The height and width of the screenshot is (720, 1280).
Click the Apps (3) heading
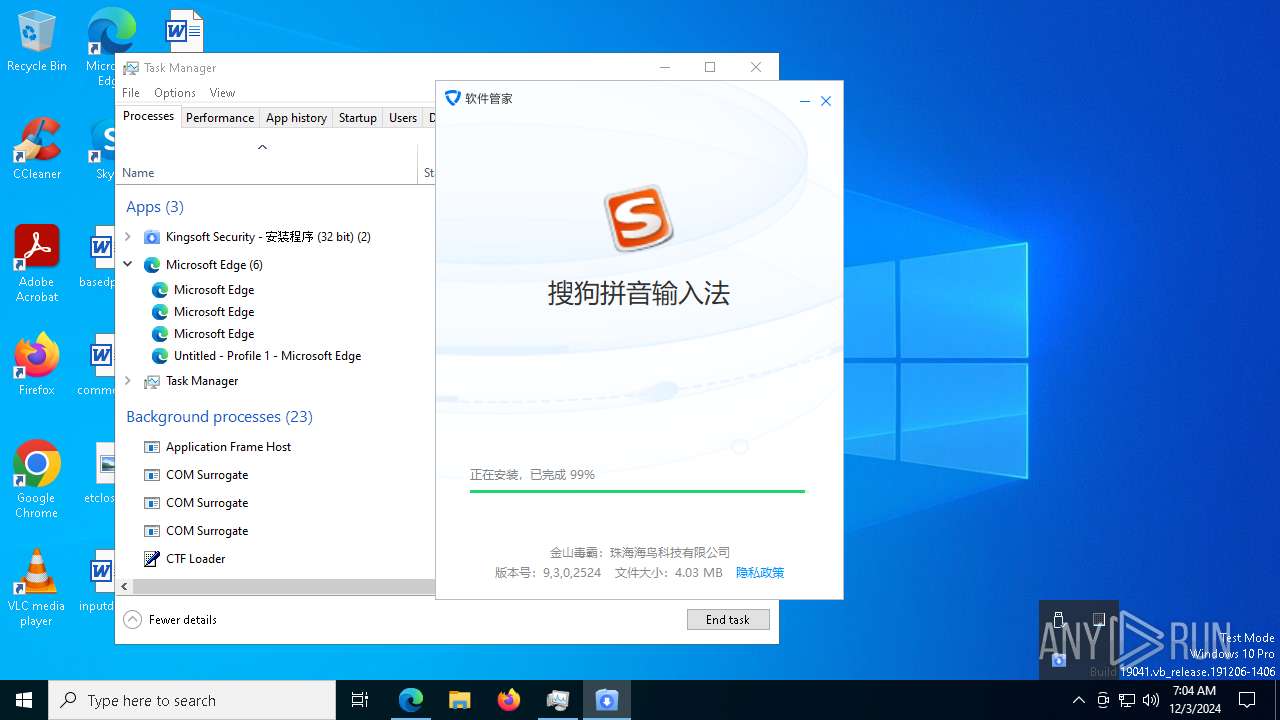(155, 207)
